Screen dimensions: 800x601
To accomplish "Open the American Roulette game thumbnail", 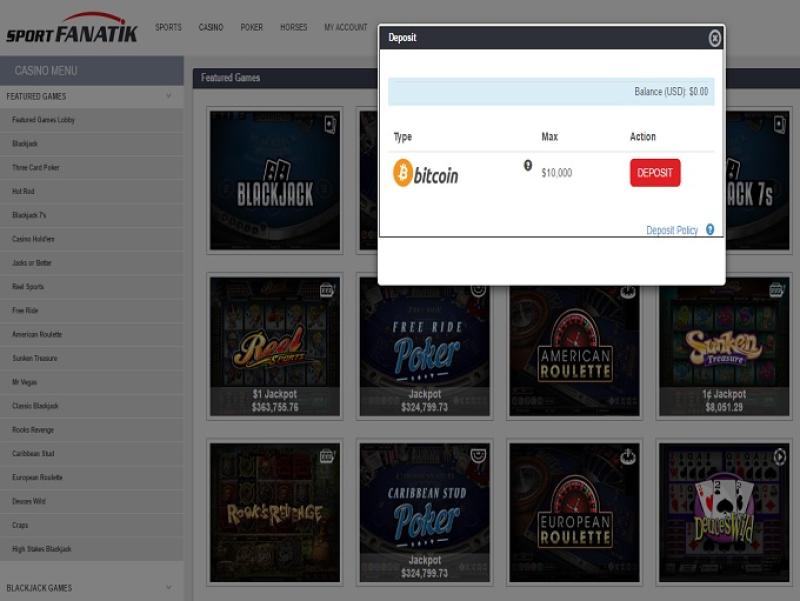I will [x=574, y=345].
